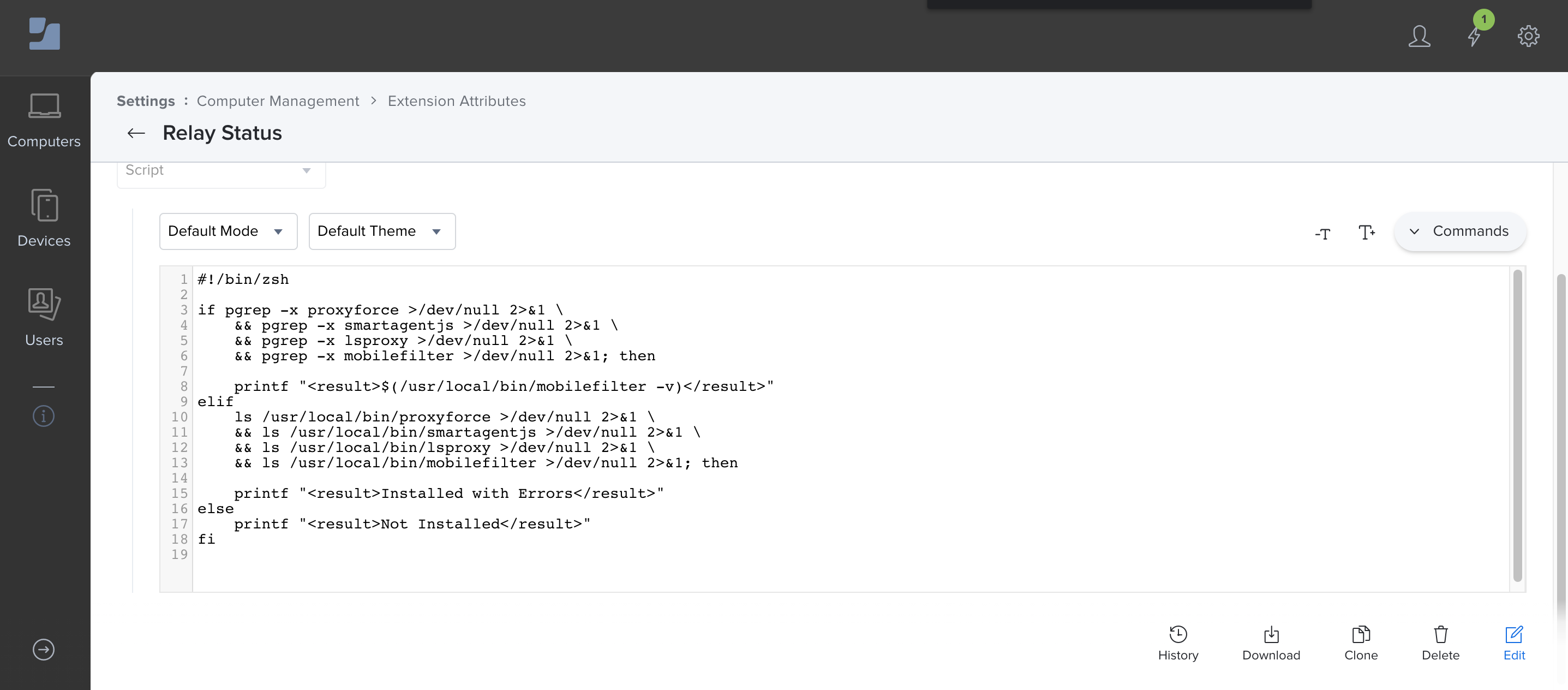Open notifications lightning bolt icon
Viewport: 1568px width, 690px height.
(1474, 37)
